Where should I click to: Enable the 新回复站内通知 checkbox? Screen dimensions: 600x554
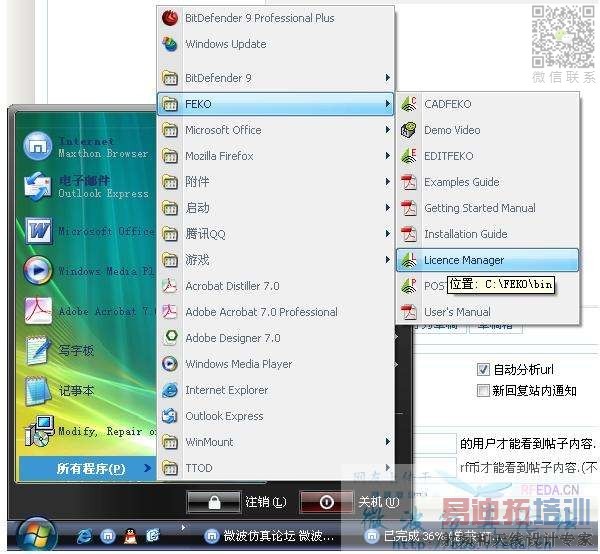[483, 391]
